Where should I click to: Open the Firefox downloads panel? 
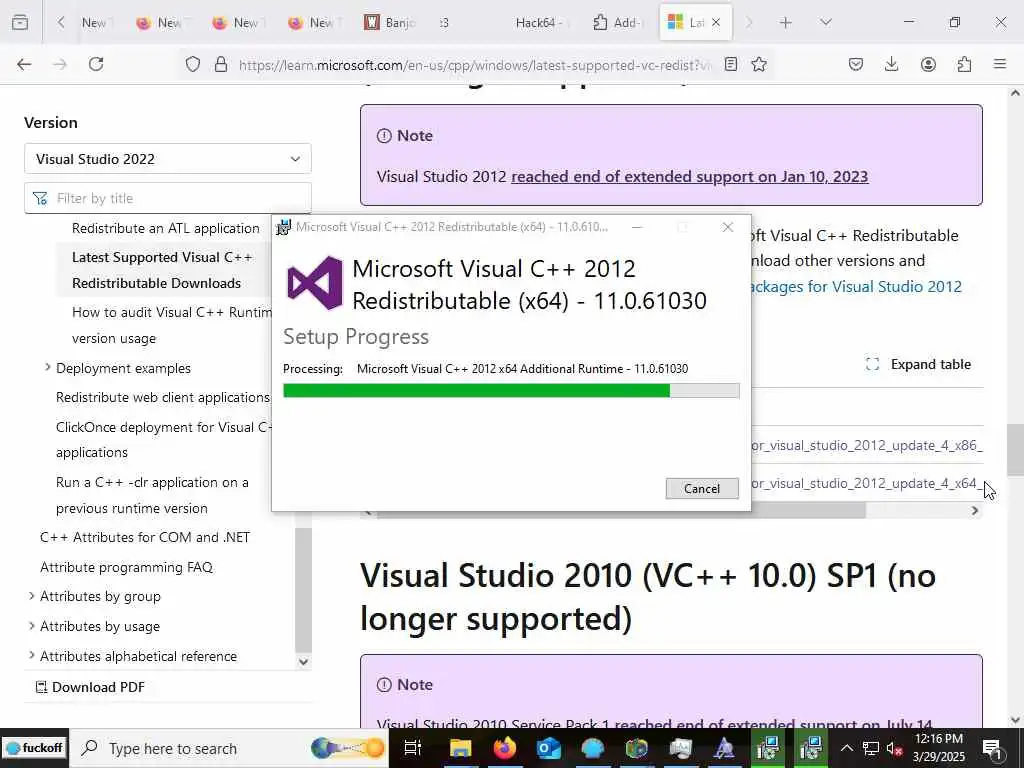pyautogui.click(x=891, y=64)
